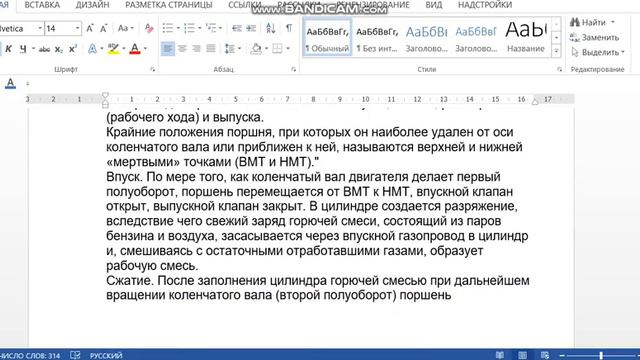640x360 pixels.
Task: Shrink the font size one step
Action: [104, 28]
